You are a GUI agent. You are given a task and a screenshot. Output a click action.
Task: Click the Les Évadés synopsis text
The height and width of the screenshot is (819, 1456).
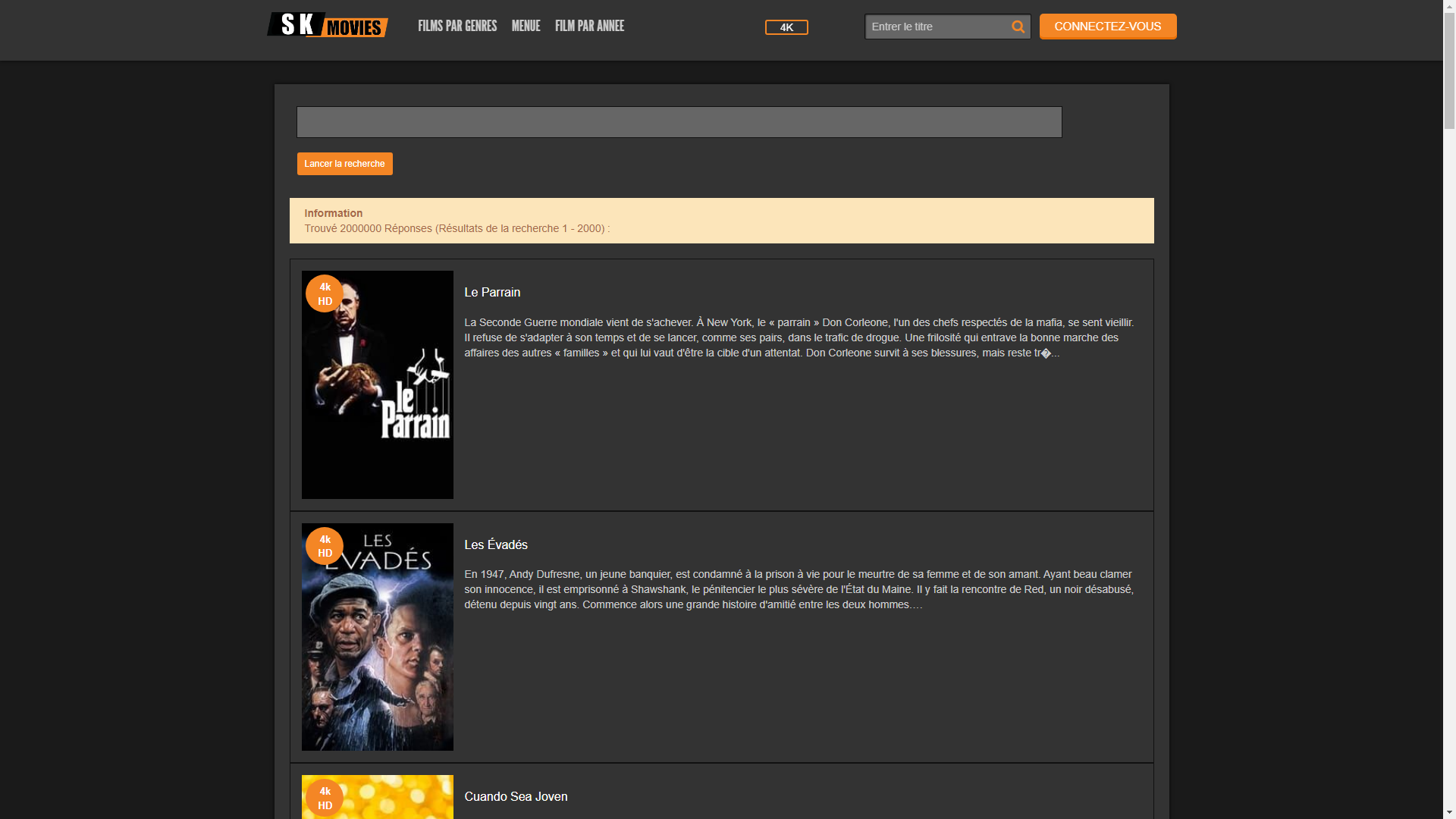pos(799,589)
